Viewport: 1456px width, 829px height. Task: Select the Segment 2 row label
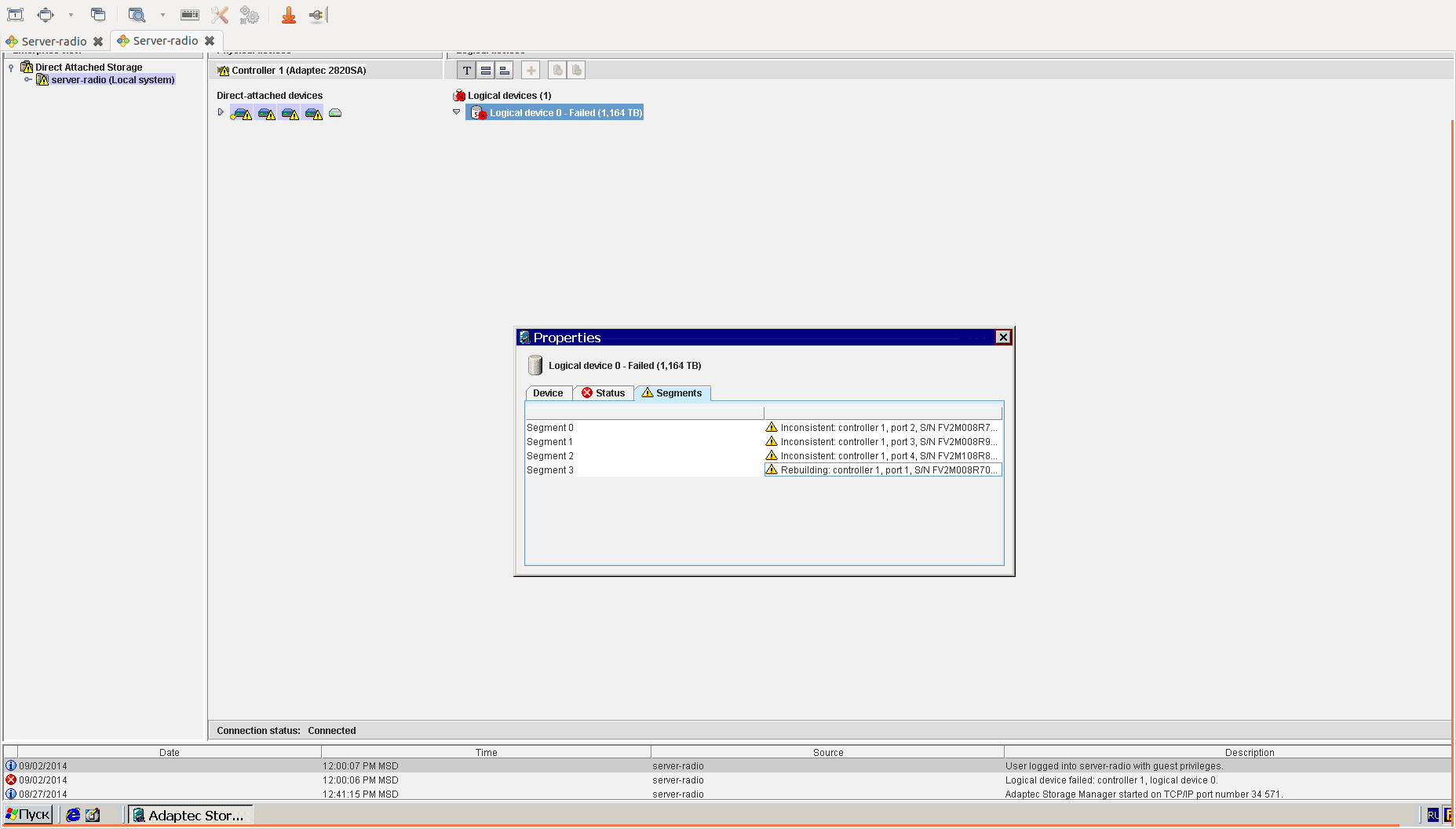[550, 456]
